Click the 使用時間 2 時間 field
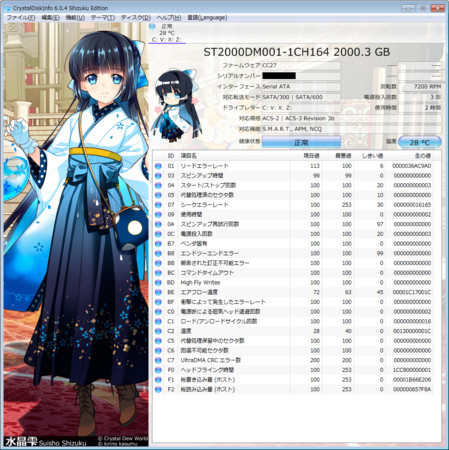 pos(420,108)
